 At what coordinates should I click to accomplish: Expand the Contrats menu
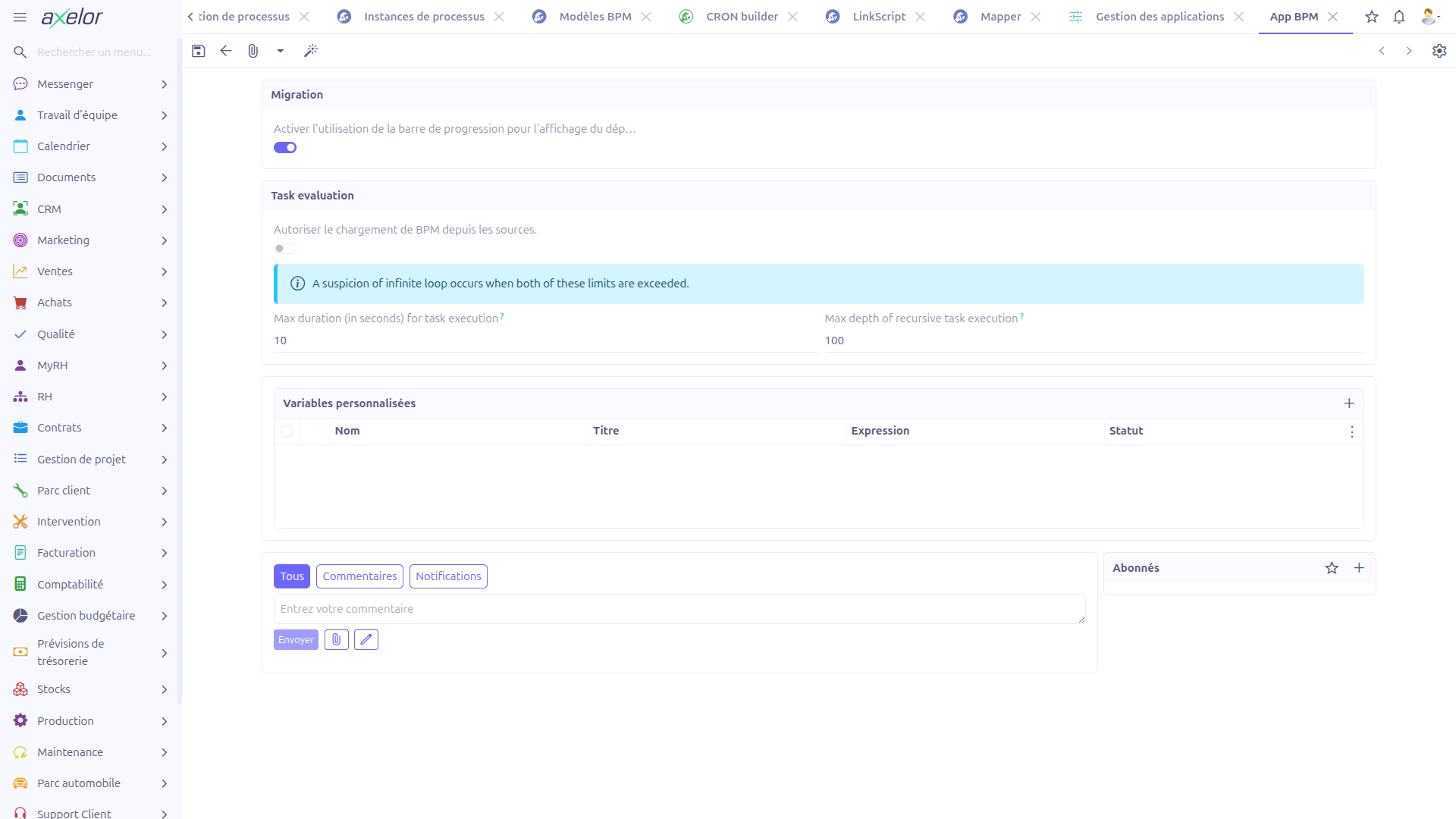(x=91, y=428)
